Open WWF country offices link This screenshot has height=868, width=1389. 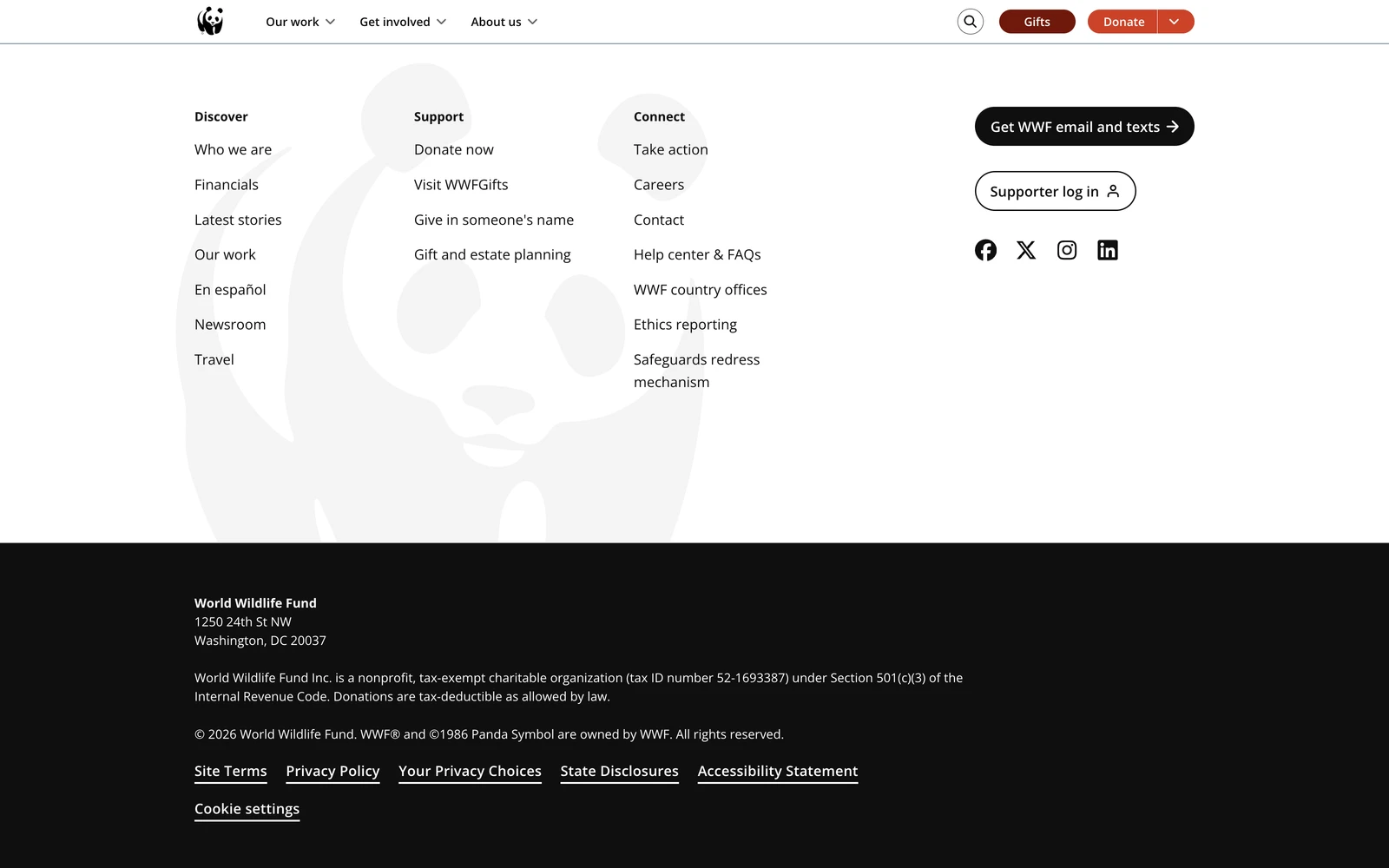pyautogui.click(x=701, y=290)
